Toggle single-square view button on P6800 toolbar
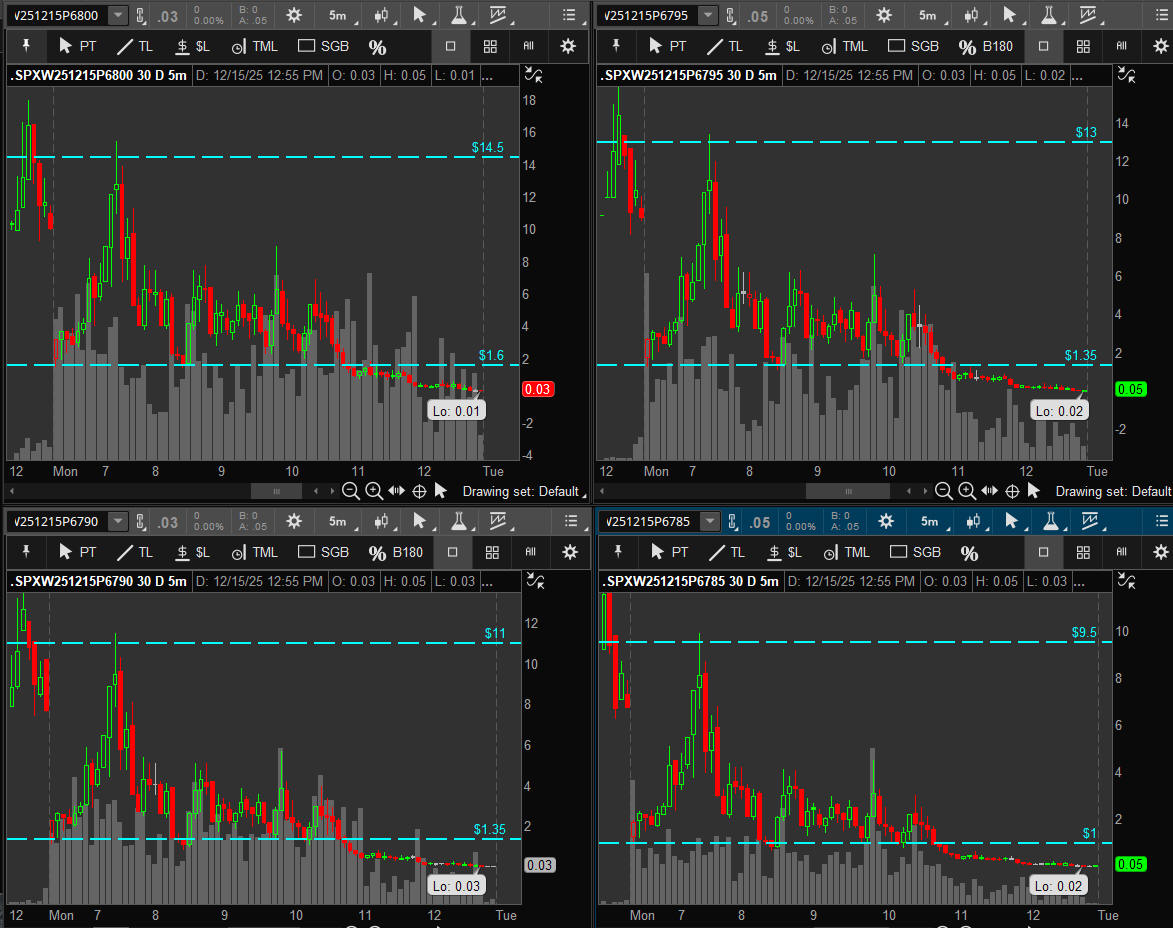The height and width of the screenshot is (928, 1173). point(450,47)
